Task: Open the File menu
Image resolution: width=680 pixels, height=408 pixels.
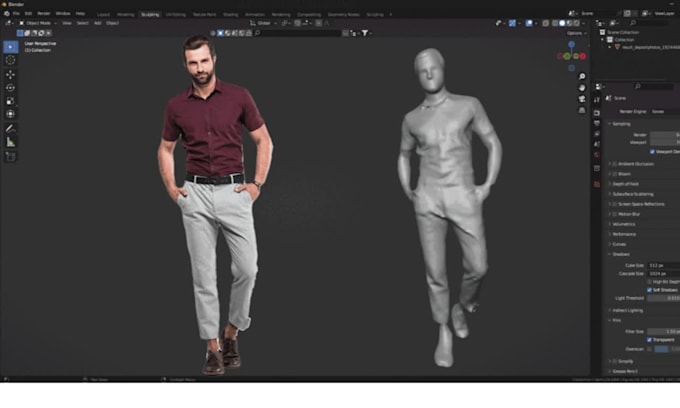Action: 16,14
